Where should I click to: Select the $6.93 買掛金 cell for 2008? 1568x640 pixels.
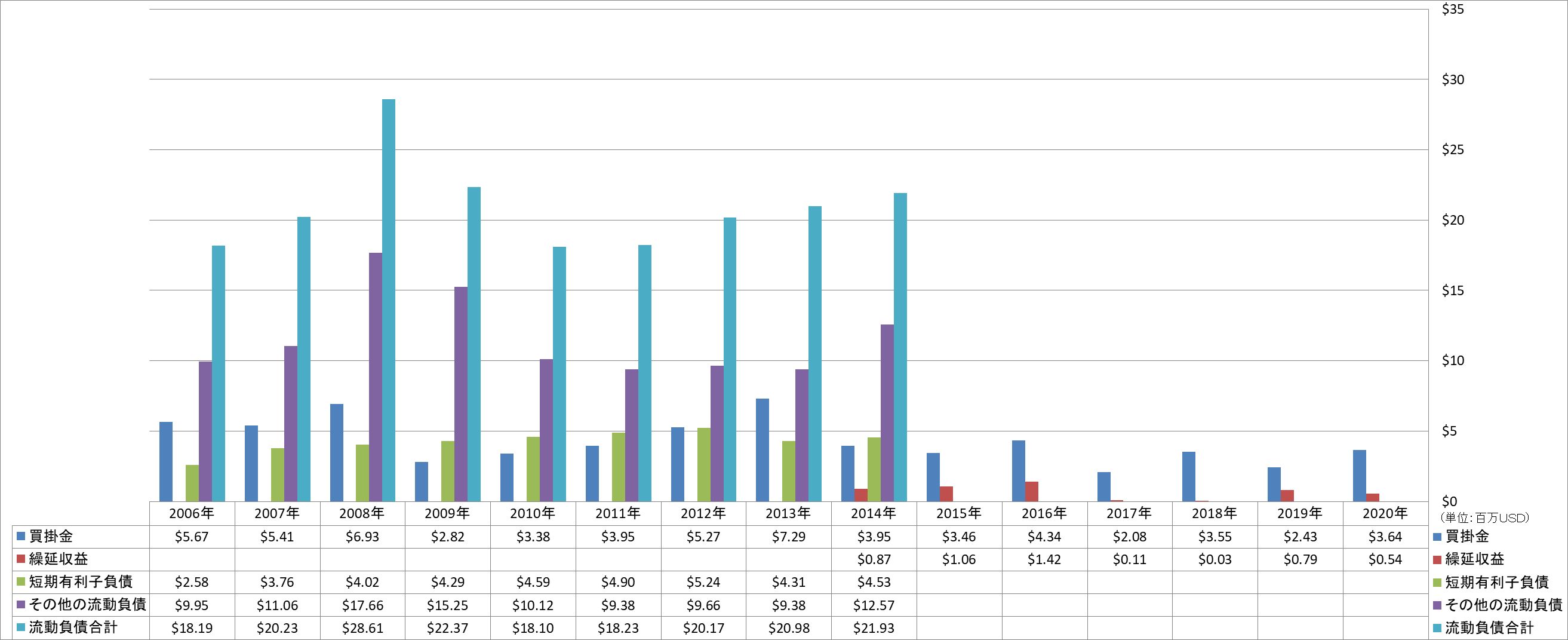click(x=362, y=537)
